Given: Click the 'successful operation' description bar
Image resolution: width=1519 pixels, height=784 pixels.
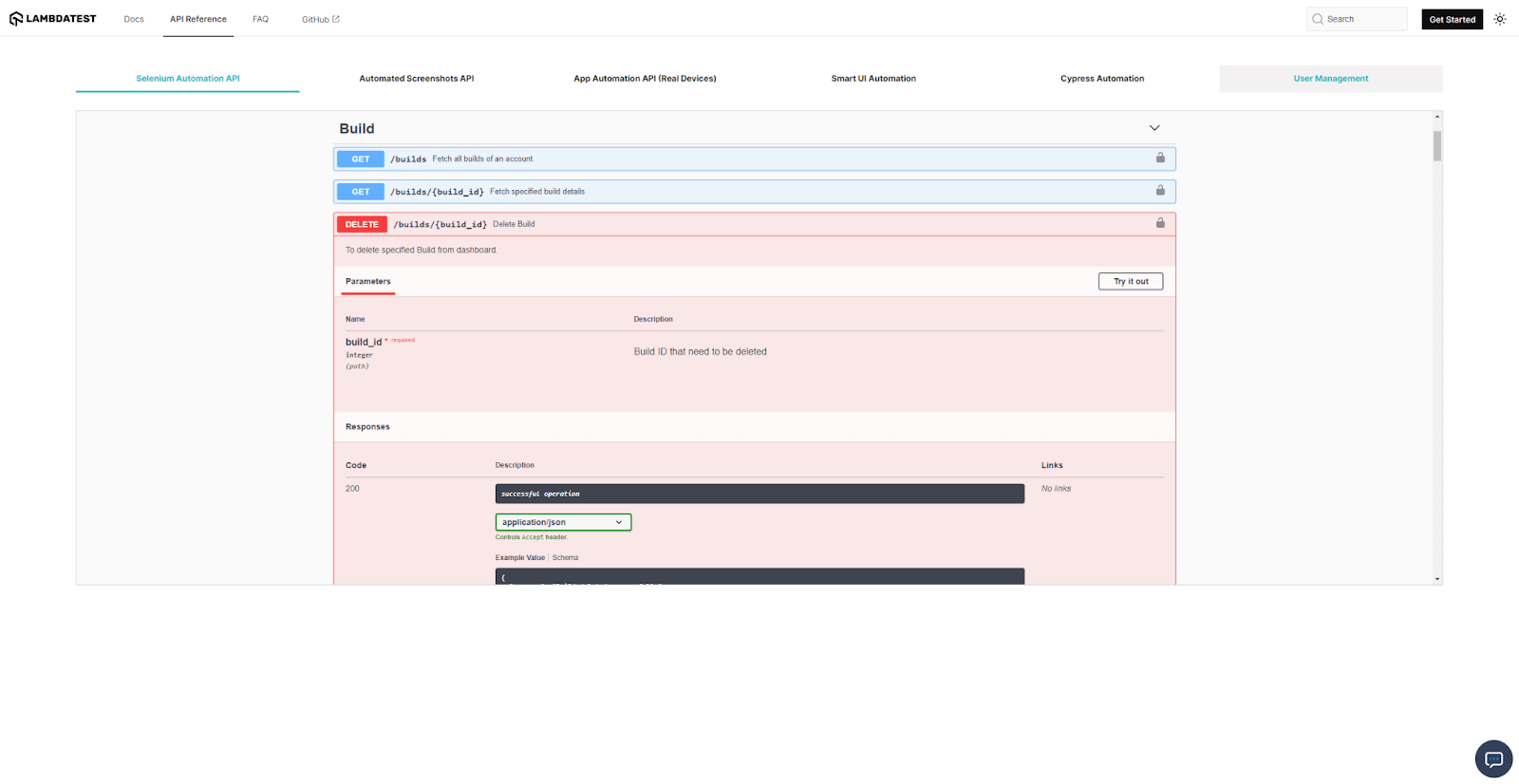Looking at the screenshot, I should 759,494.
